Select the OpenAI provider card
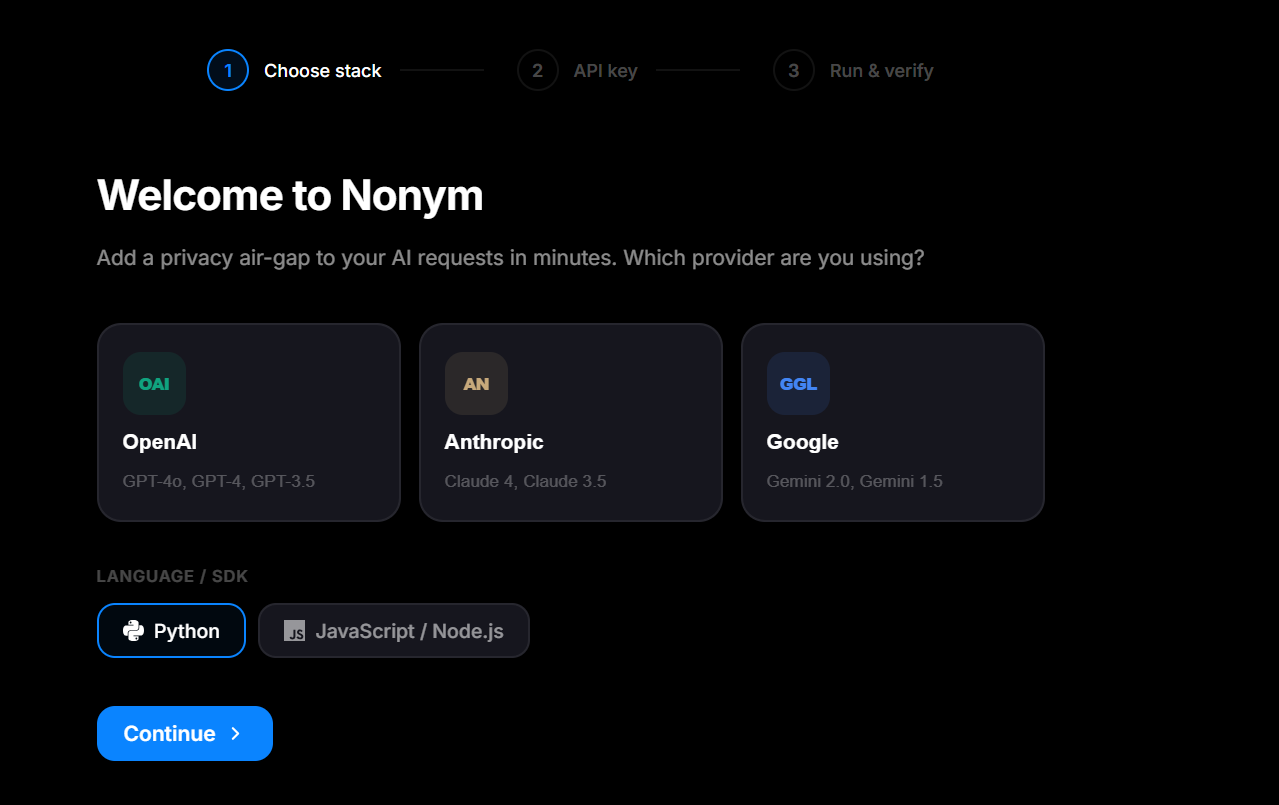This screenshot has height=805, width=1279. click(x=248, y=422)
